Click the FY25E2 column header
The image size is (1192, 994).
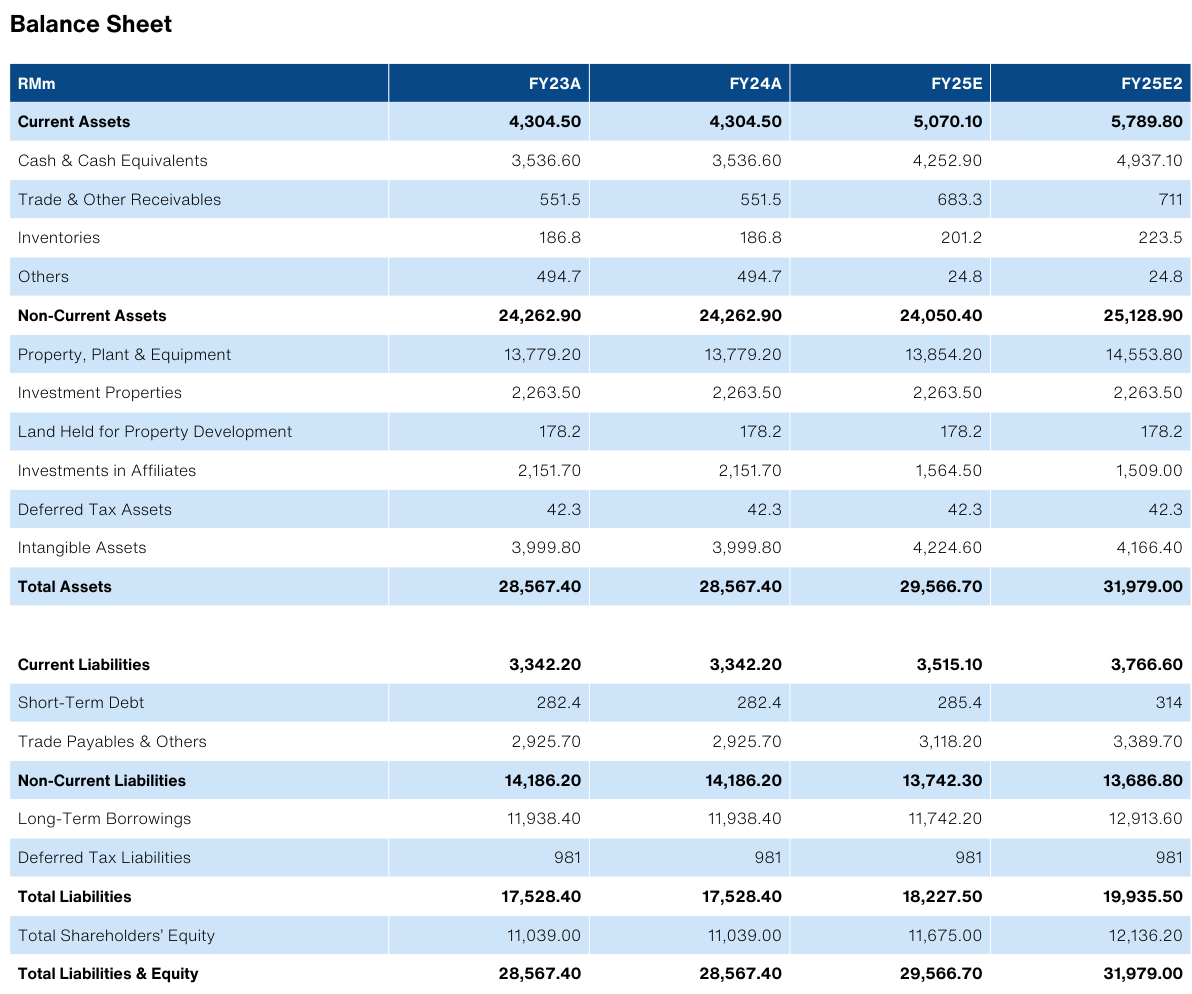[x=1151, y=84]
